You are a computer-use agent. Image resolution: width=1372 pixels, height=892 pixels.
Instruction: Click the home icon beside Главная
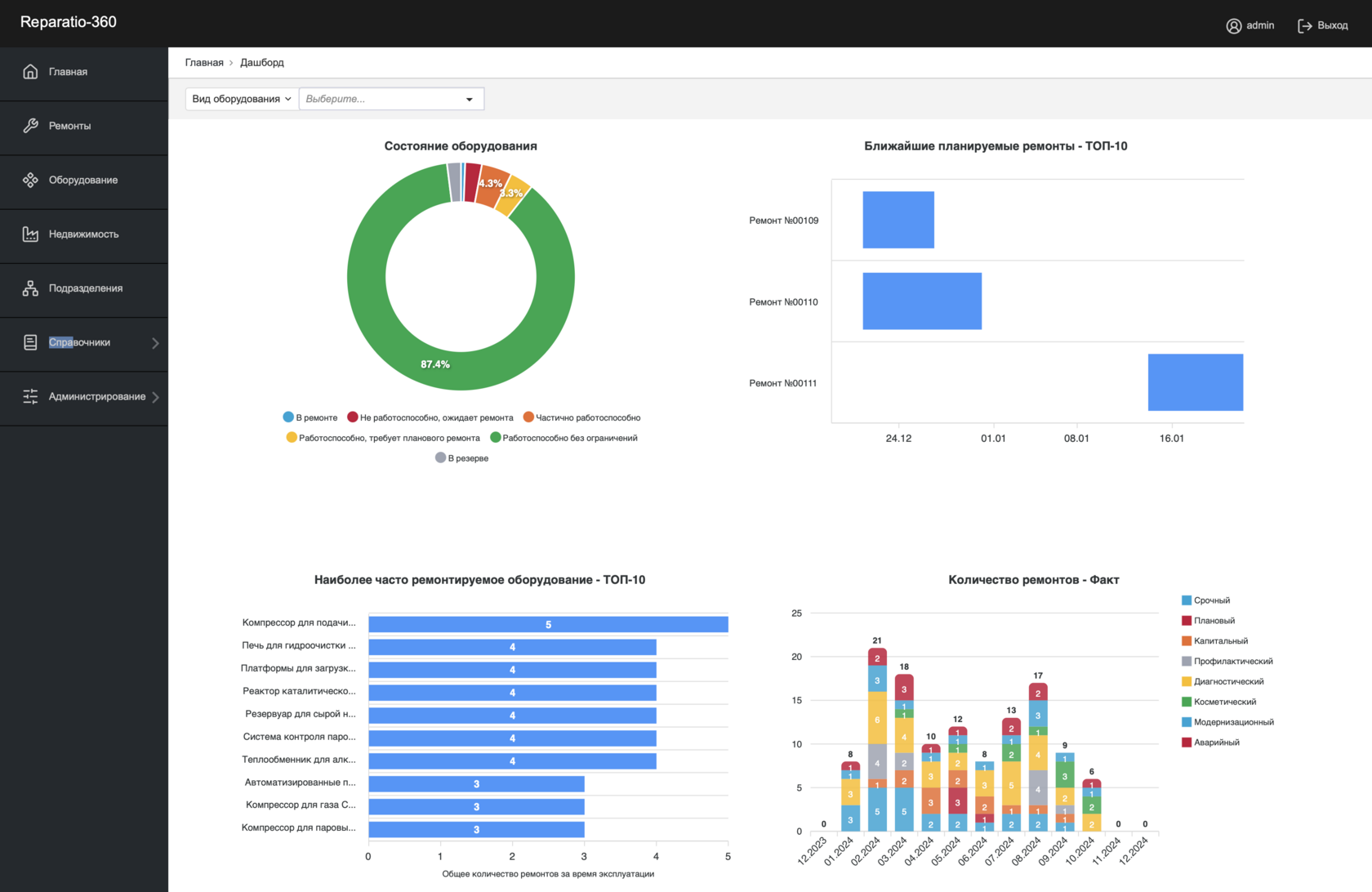pyautogui.click(x=30, y=72)
